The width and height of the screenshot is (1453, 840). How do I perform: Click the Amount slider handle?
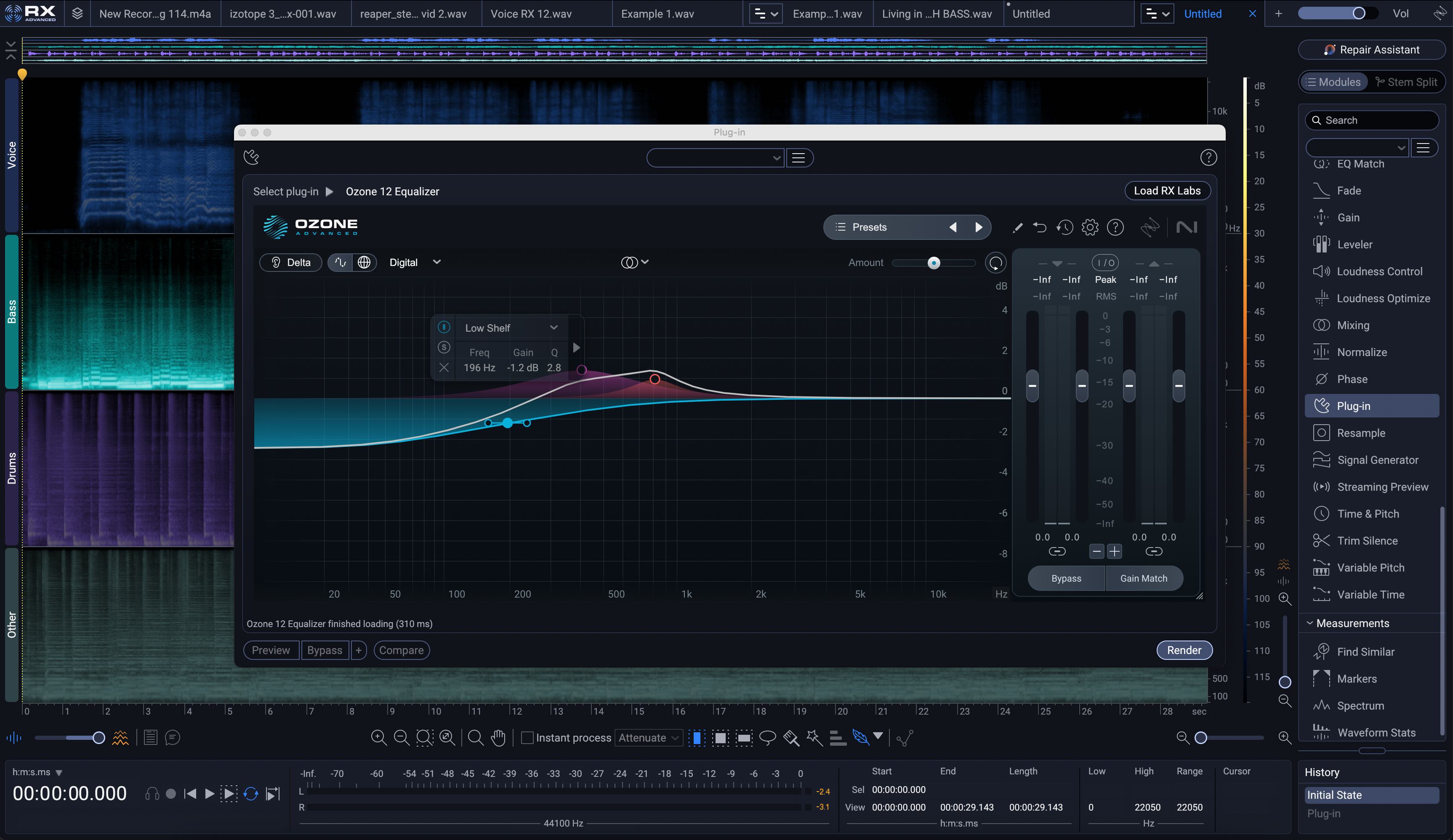934,263
